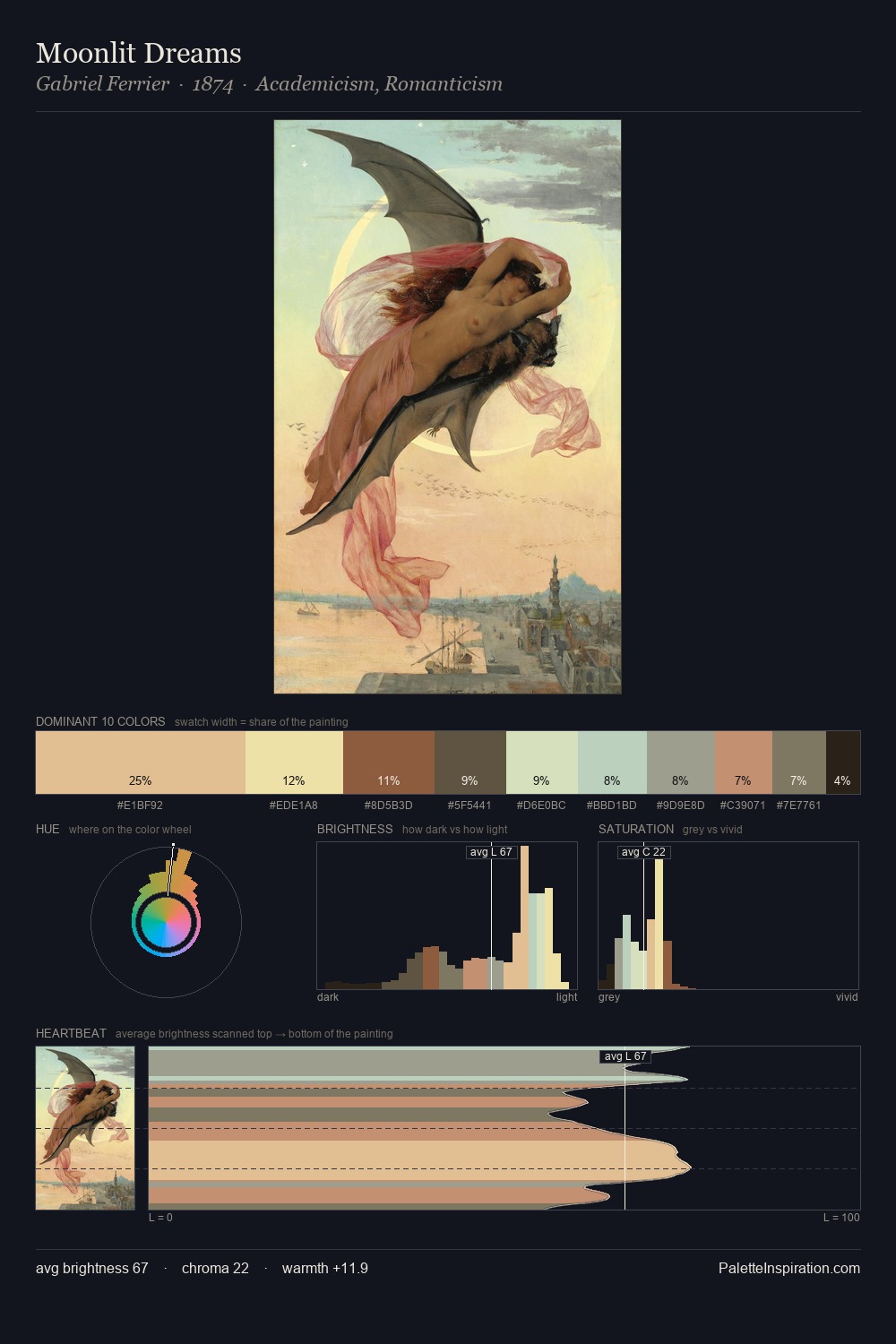896x1344 pixels.
Task: Click the SATURATION heading
Action: (636, 829)
